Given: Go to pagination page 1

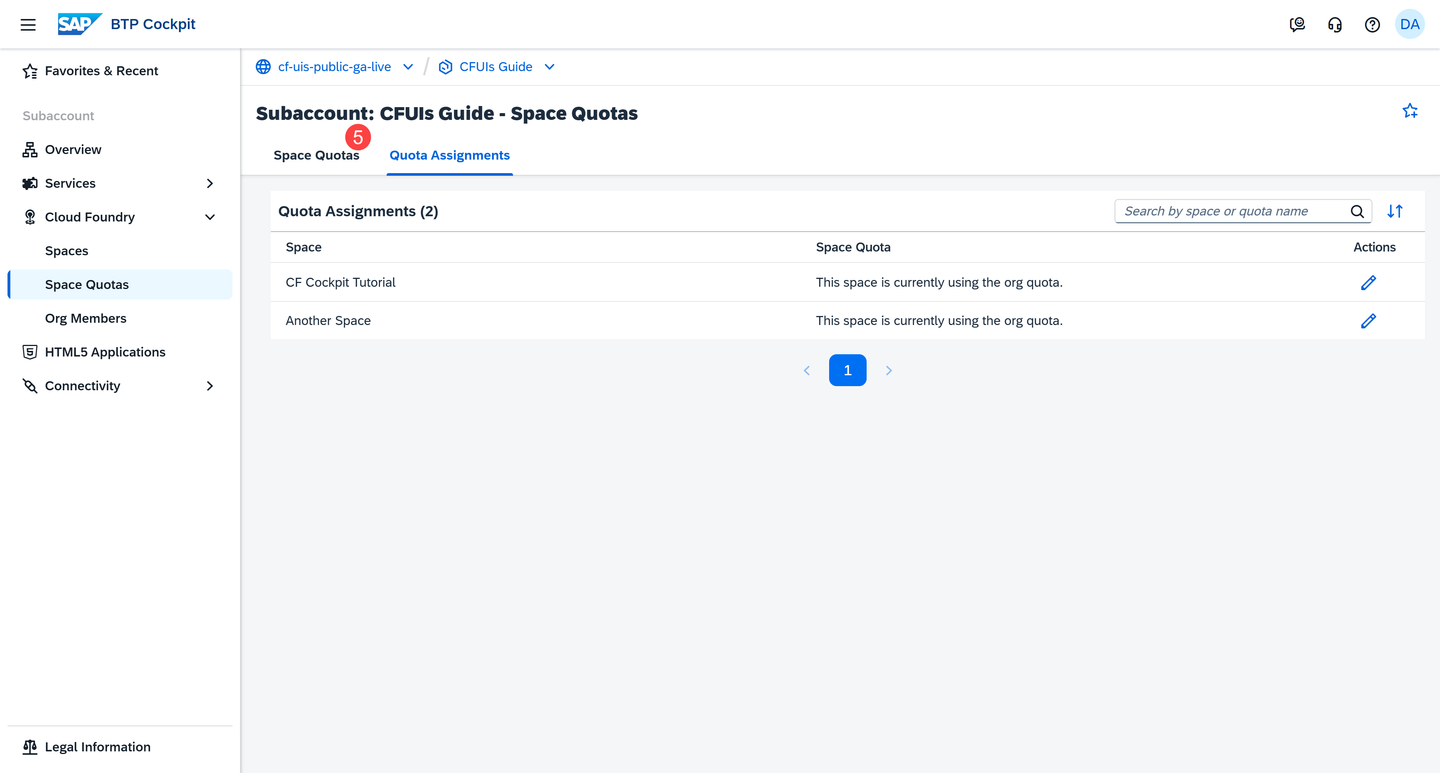Looking at the screenshot, I should [x=848, y=370].
